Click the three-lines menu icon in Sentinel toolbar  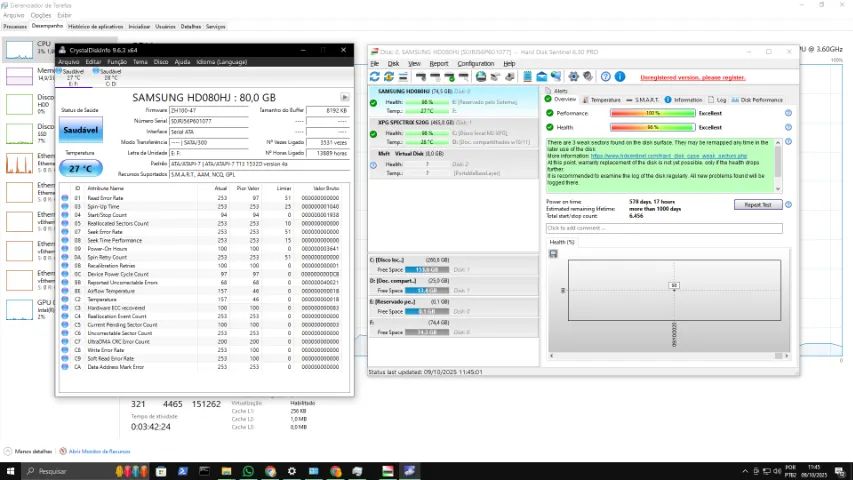(x=403, y=77)
